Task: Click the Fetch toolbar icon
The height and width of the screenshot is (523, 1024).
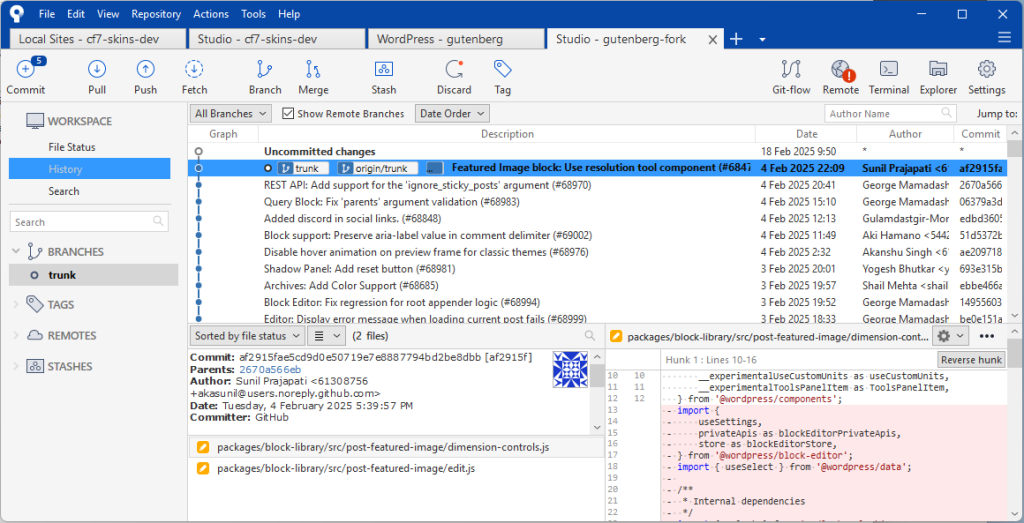Action: click(195, 70)
